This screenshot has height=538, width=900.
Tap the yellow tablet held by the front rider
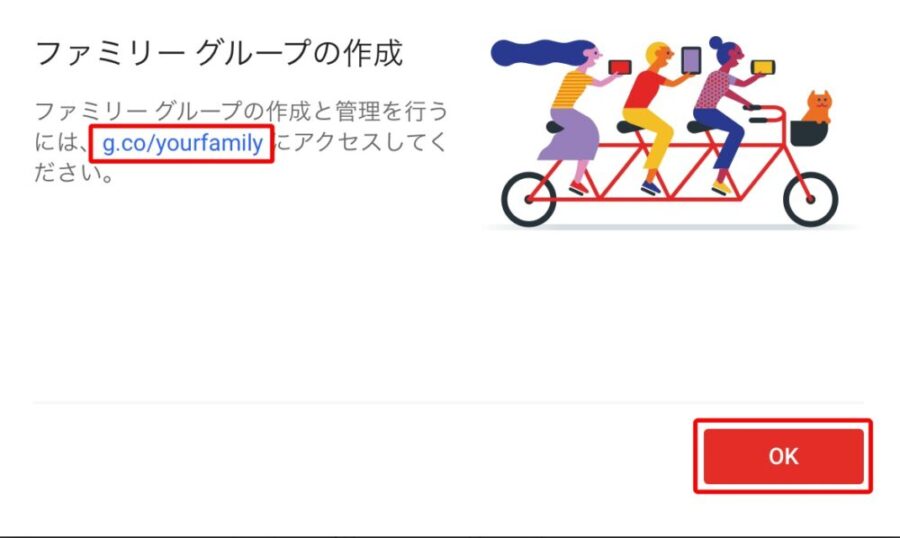tap(763, 67)
